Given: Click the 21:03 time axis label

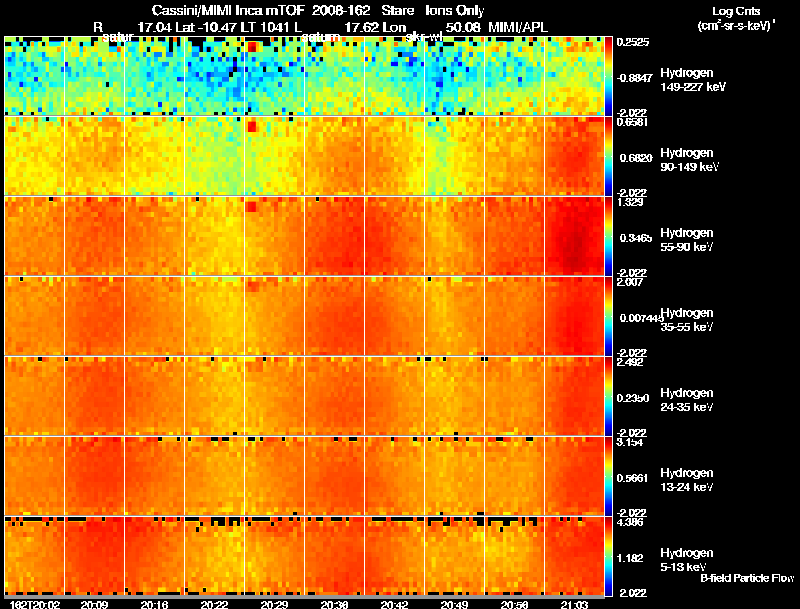Looking at the screenshot, I should 574,604.
